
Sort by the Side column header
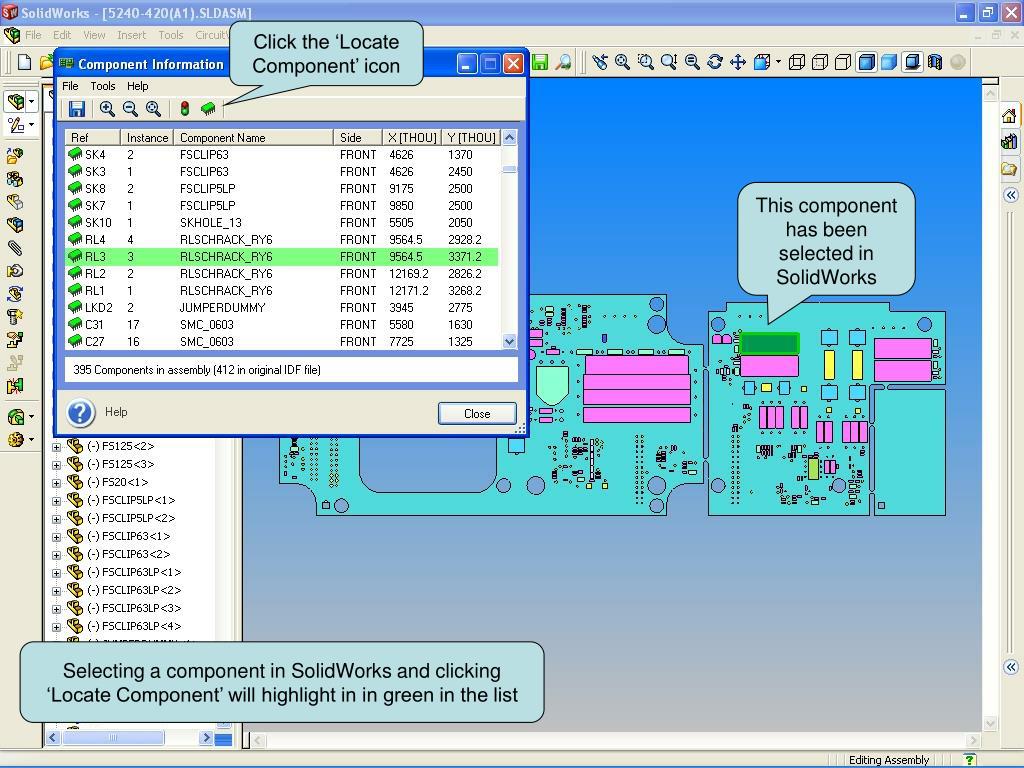point(358,137)
